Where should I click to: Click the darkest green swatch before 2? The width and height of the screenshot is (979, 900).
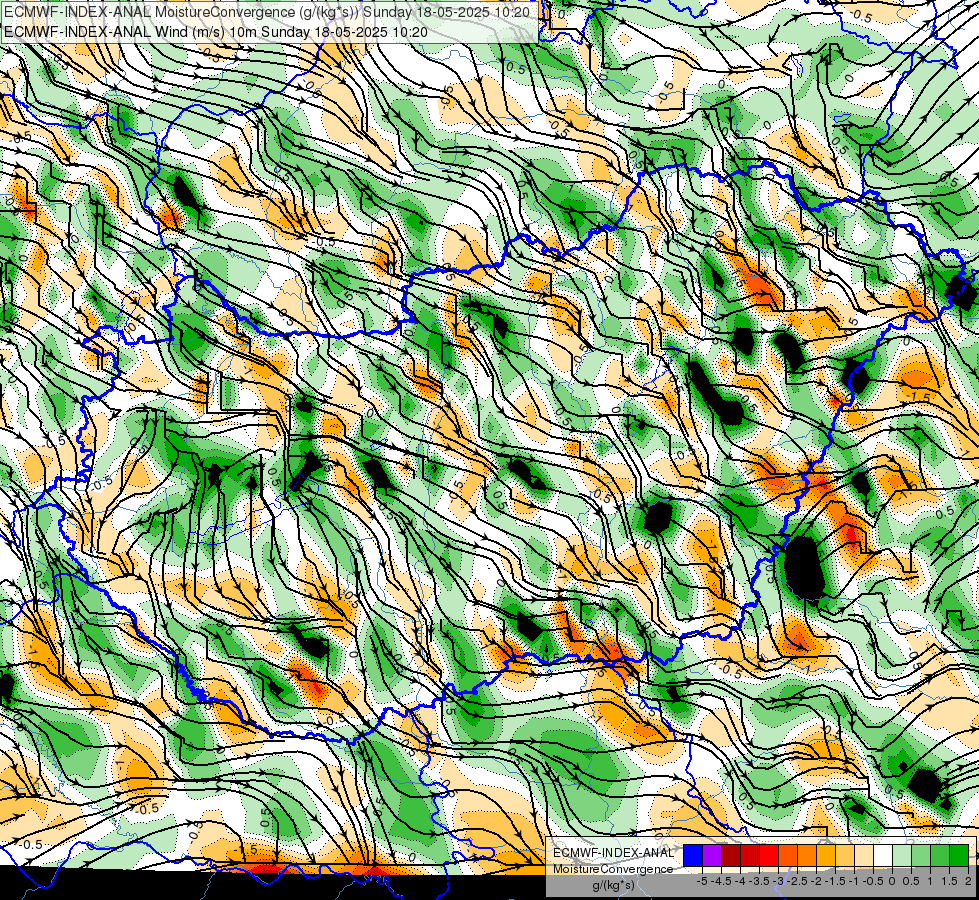coord(959,856)
